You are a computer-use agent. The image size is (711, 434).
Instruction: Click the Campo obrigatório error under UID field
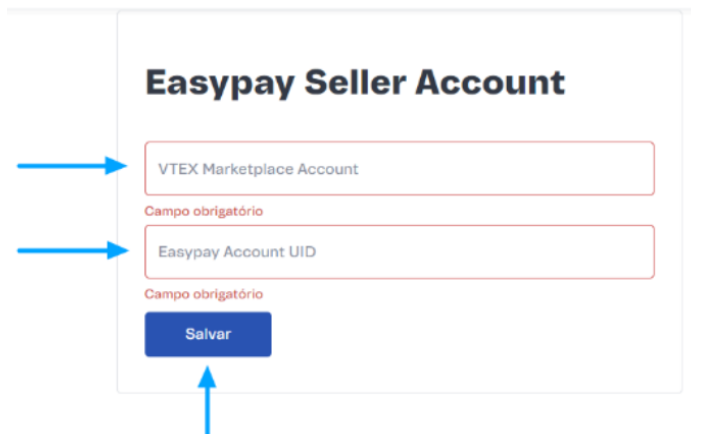pyautogui.click(x=204, y=294)
